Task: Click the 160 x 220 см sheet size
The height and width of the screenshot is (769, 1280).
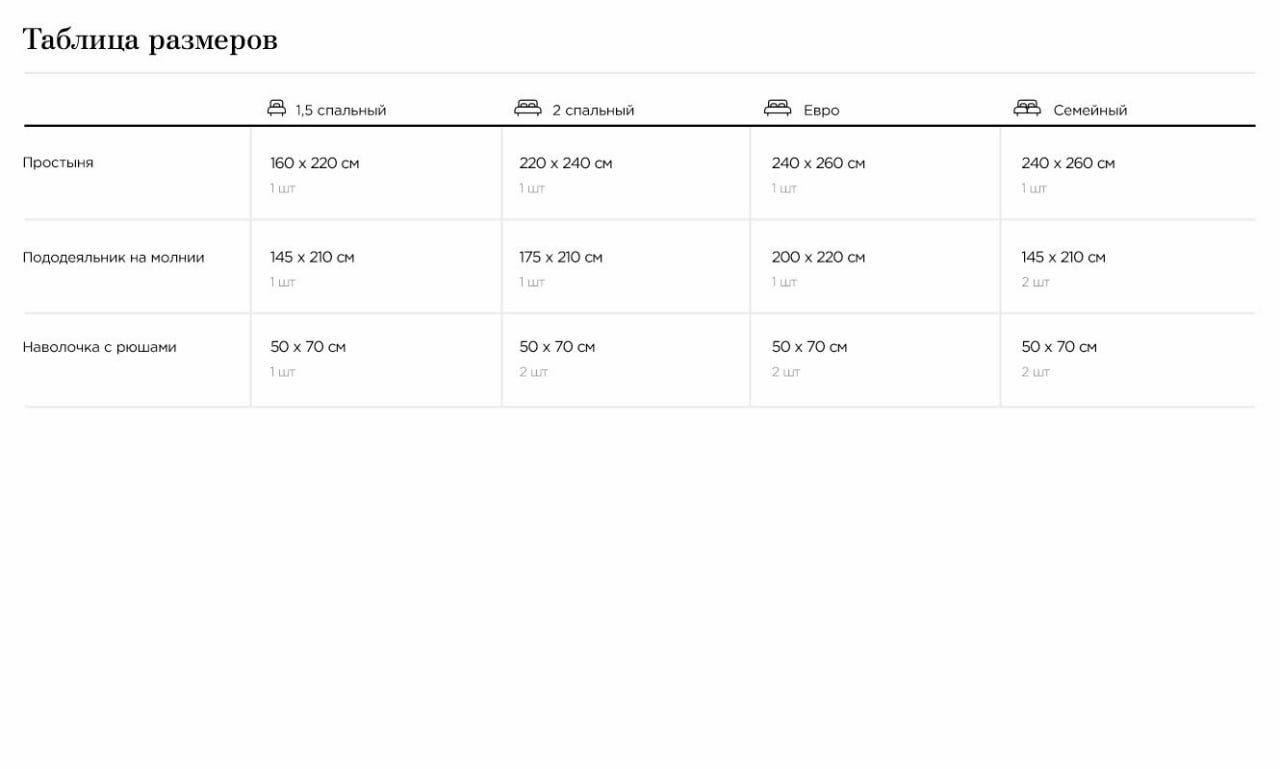Action: tap(314, 163)
